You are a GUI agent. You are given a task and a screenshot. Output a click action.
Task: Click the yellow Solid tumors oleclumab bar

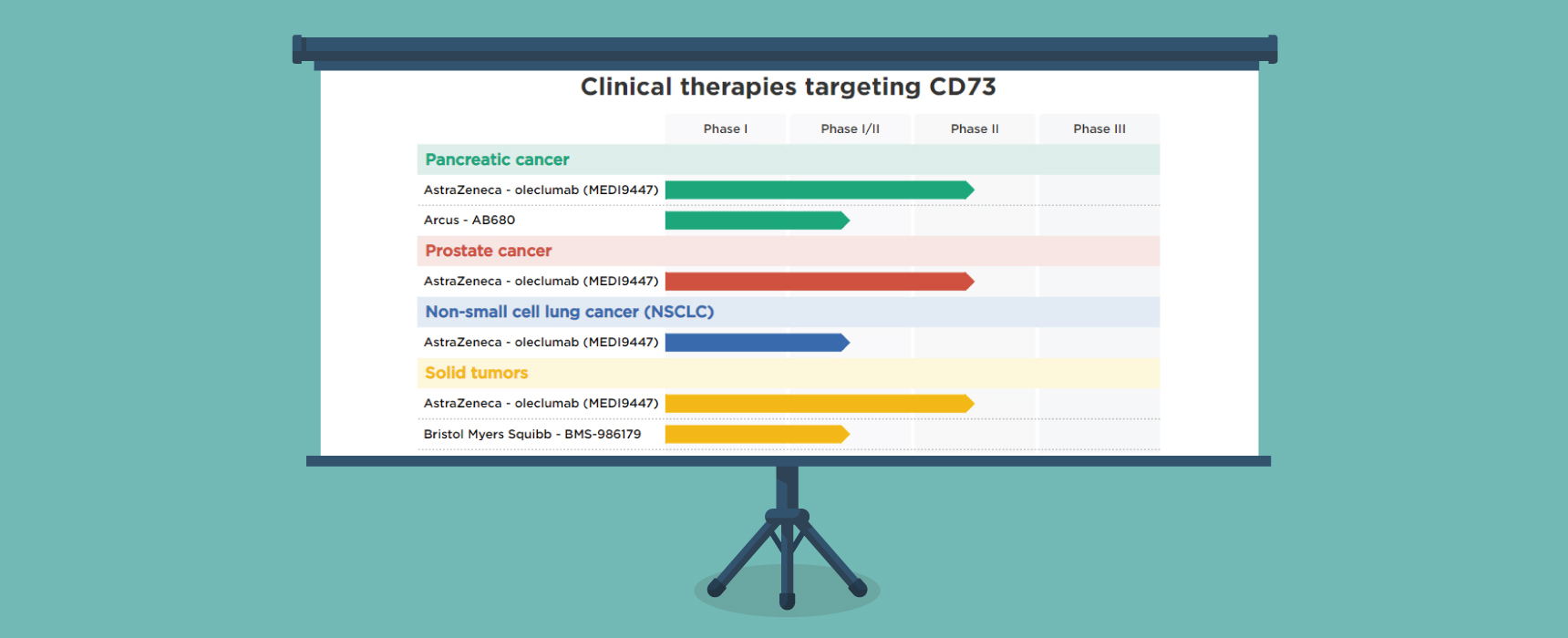(819, 403)
